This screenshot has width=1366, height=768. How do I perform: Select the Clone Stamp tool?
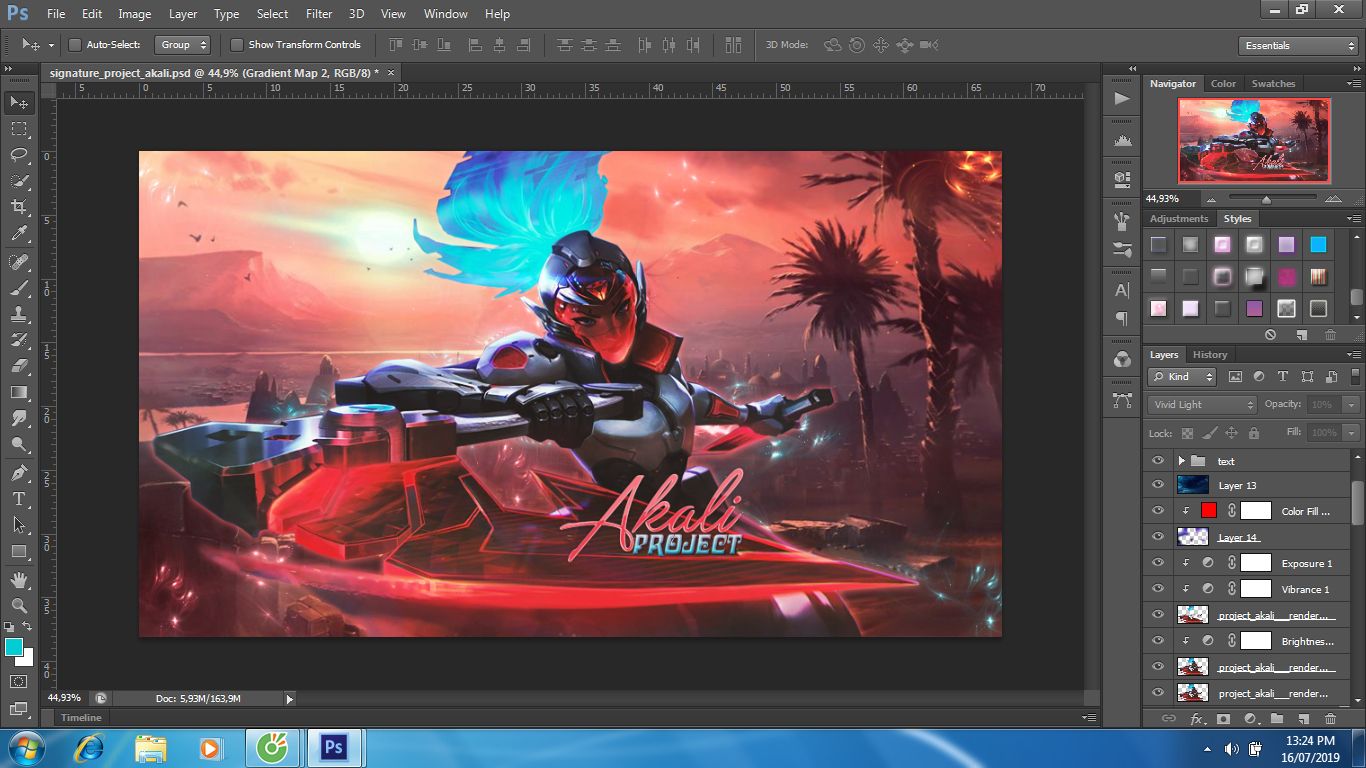tap(19, 314)
